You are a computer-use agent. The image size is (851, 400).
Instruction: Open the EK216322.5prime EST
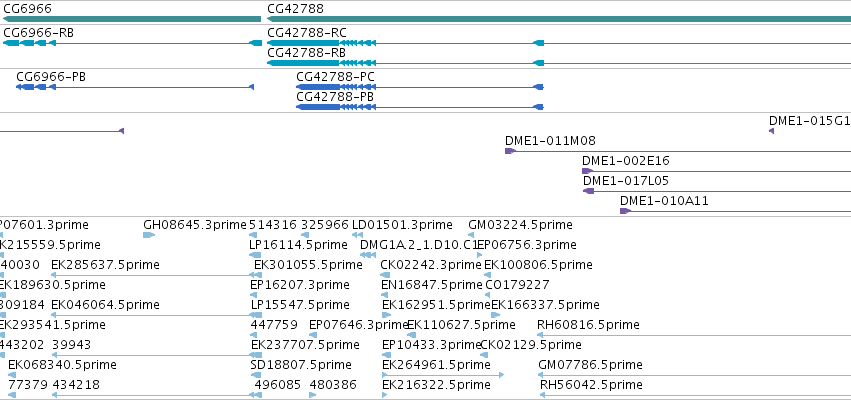pos(385,395)
